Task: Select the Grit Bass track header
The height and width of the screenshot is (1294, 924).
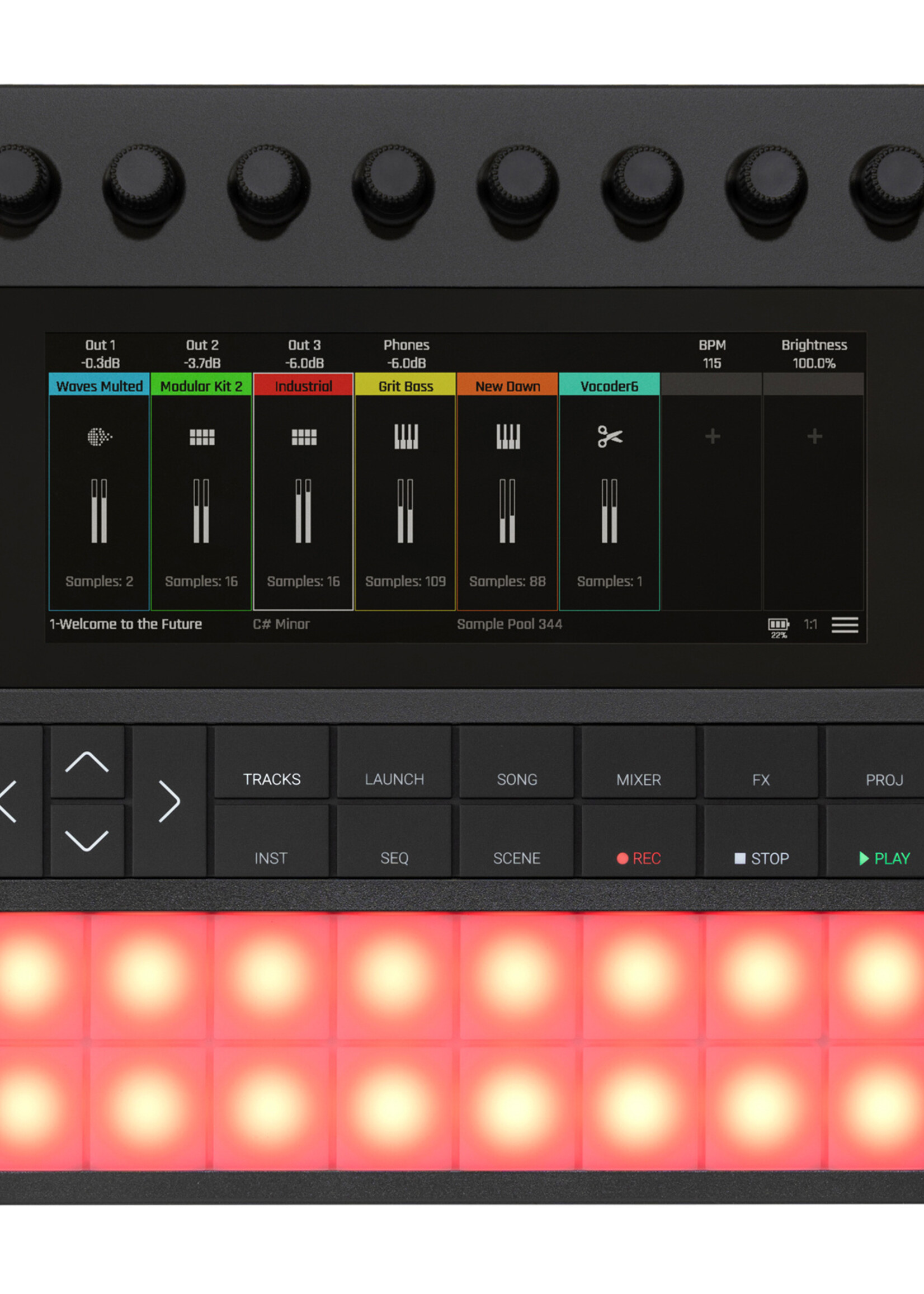Action: coord(406,385)
